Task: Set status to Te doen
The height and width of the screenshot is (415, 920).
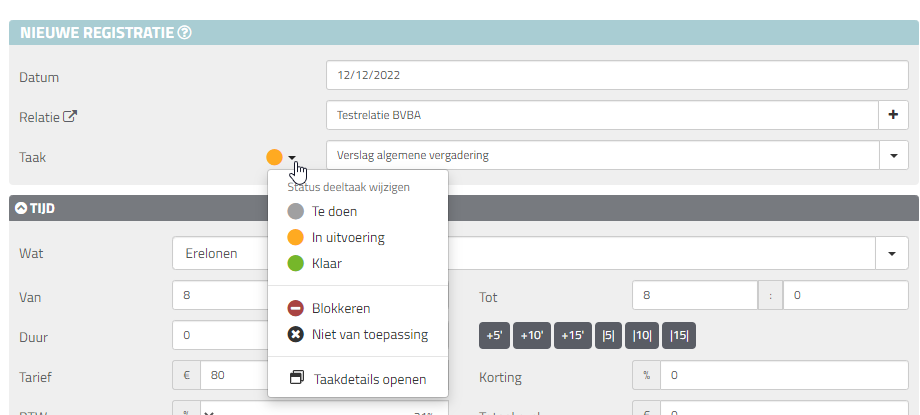Action: (334, 212)
